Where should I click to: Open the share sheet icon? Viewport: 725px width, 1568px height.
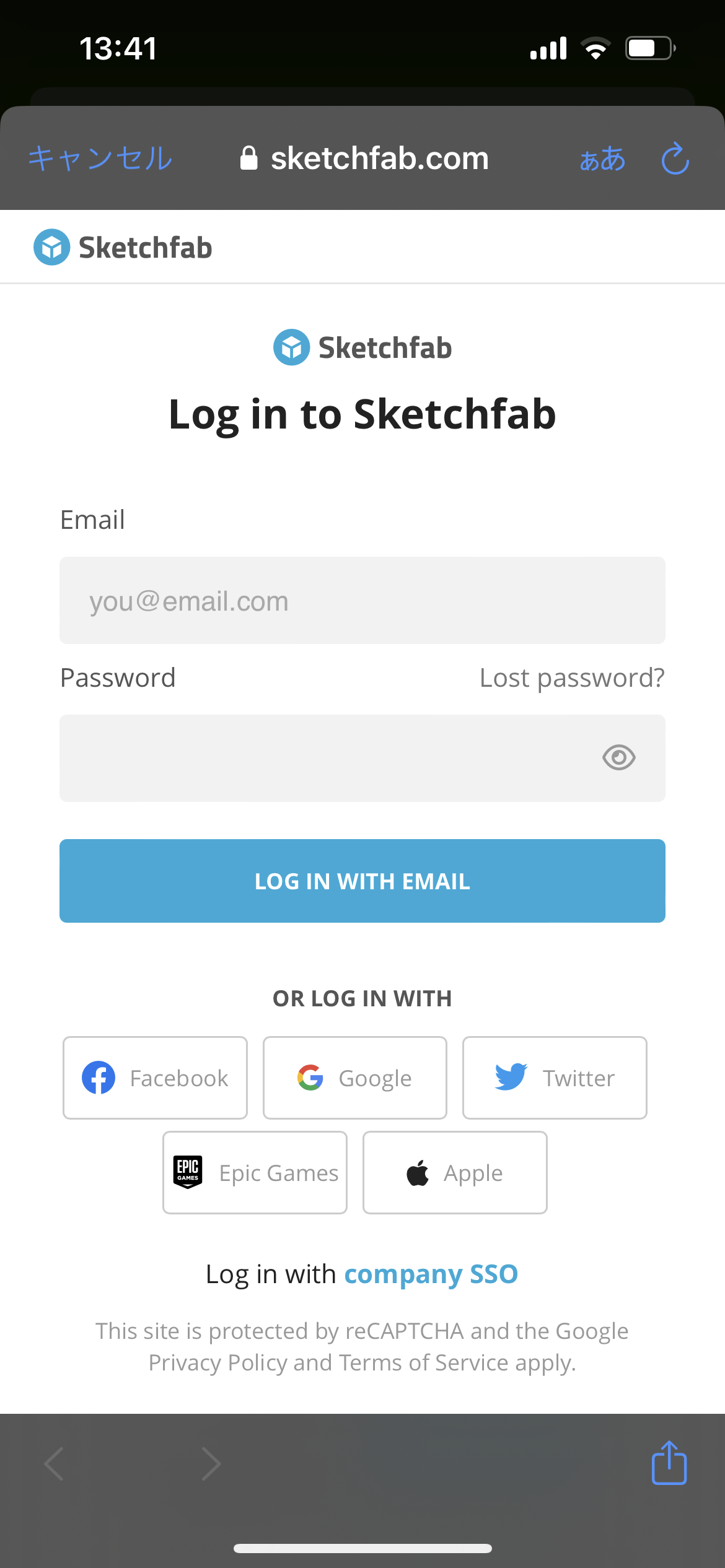669,1463
